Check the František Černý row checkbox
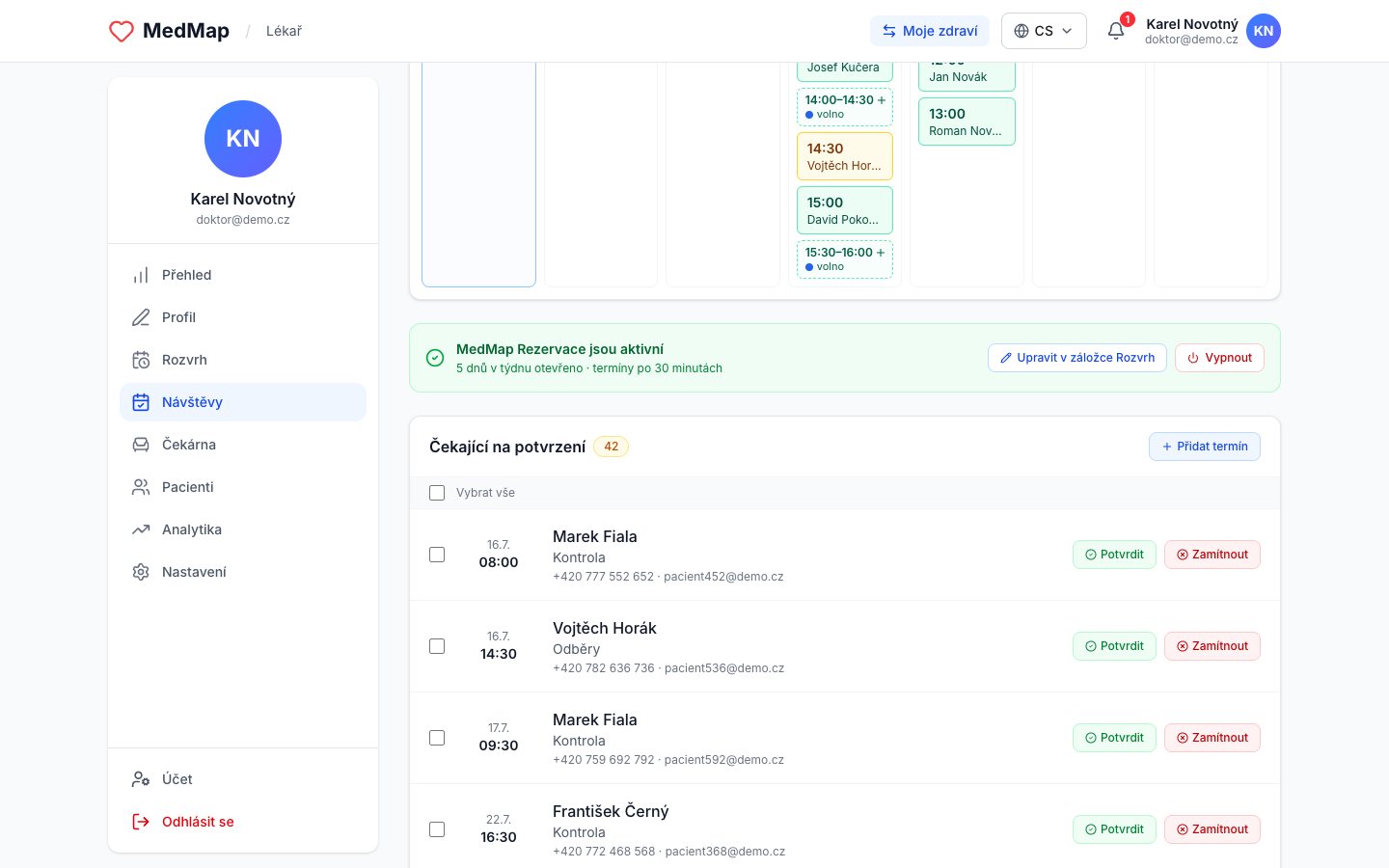This screenshot has width=1389, height=868. pos(437,829)
